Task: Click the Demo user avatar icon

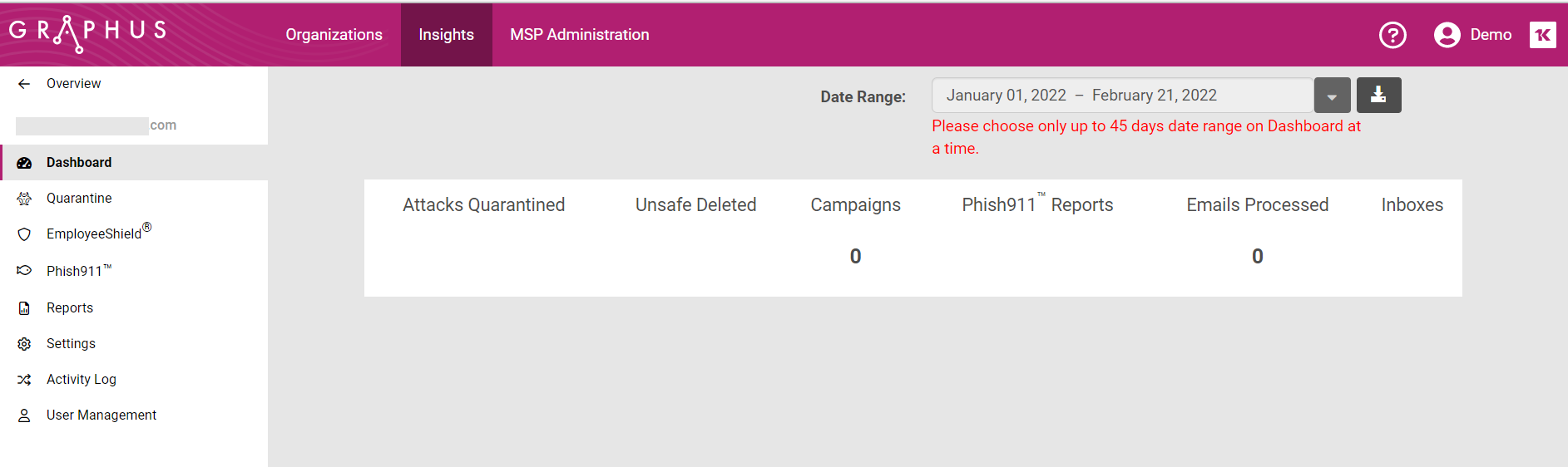Action: 1447,35
